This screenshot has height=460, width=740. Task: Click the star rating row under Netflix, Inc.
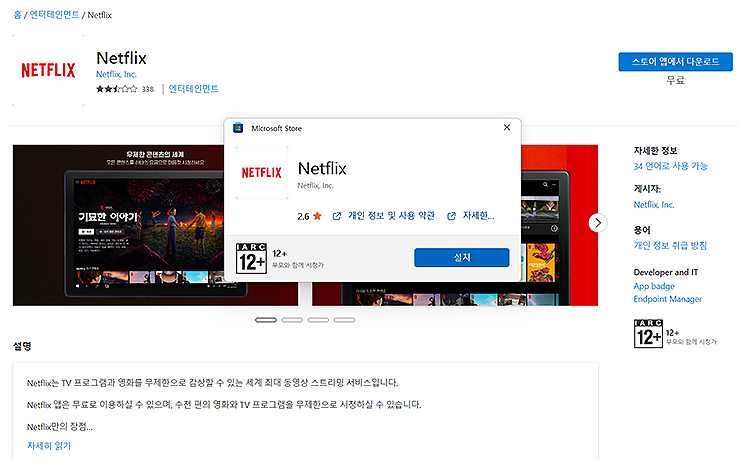click(116, 89)
